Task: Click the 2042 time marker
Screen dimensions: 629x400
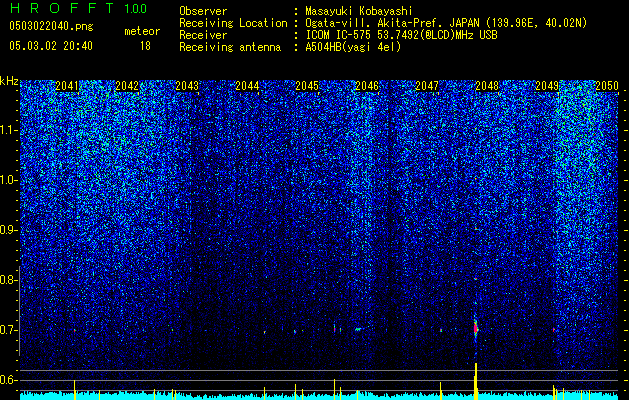Action: pos(127,86)
